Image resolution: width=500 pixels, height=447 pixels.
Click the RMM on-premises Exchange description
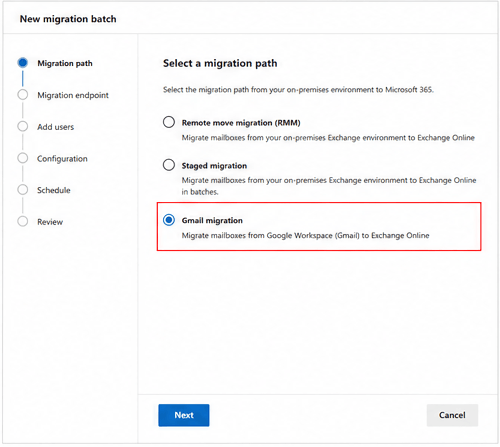pyautogui.click(x=328, y=138)
